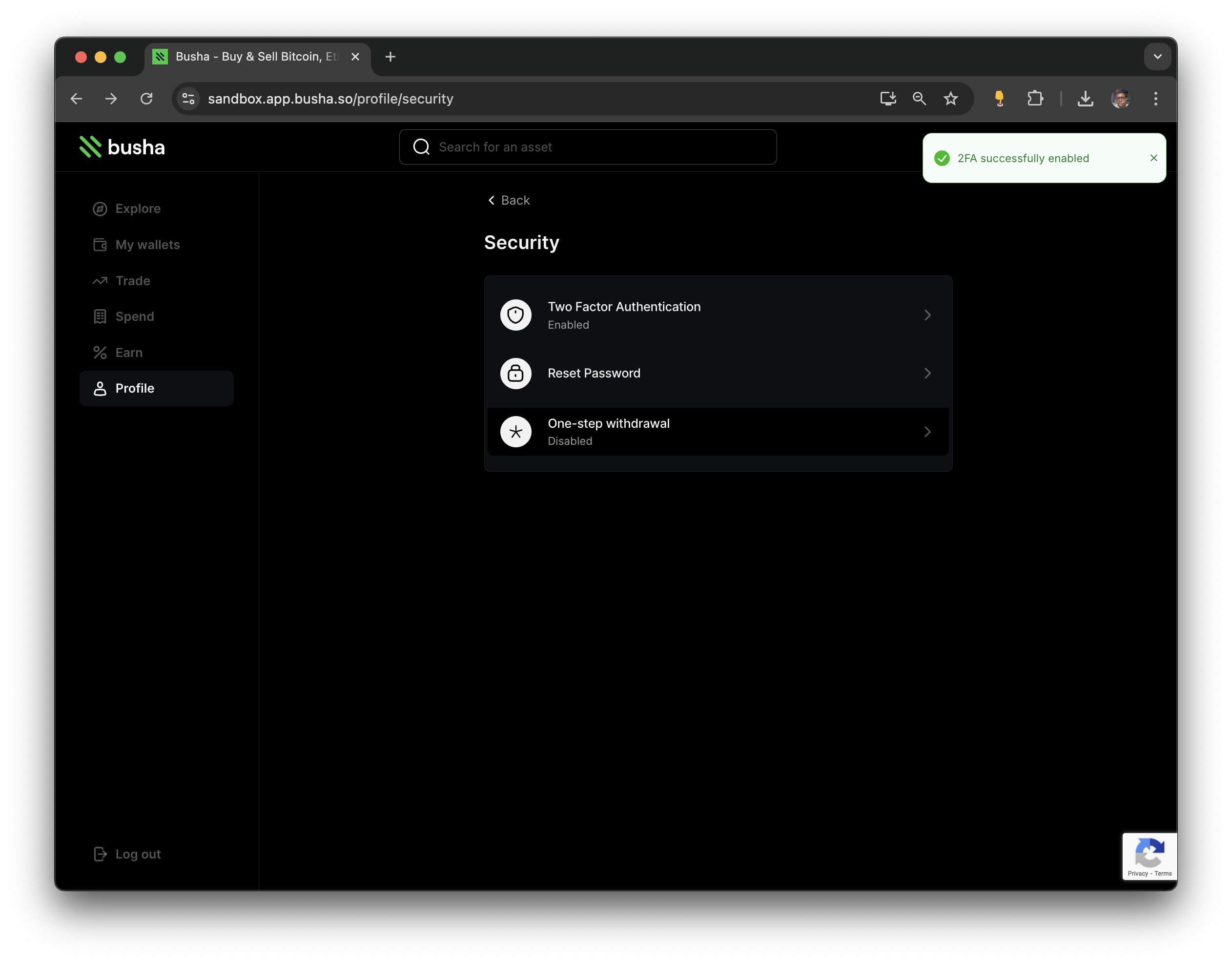
Task: Click the Busha logo
Action: pyautogui.click(x=122, y=147)
